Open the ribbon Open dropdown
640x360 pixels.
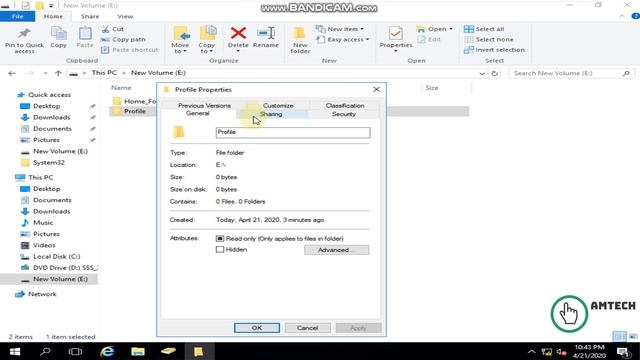tap(434, 29)
